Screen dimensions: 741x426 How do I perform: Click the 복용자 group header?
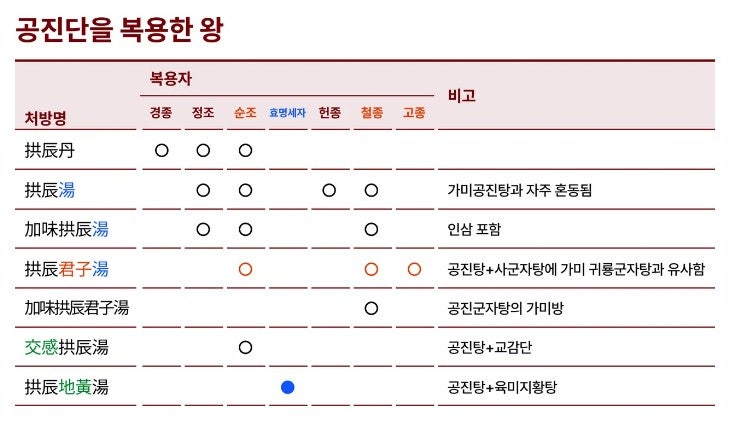click(x=171, y=78)
